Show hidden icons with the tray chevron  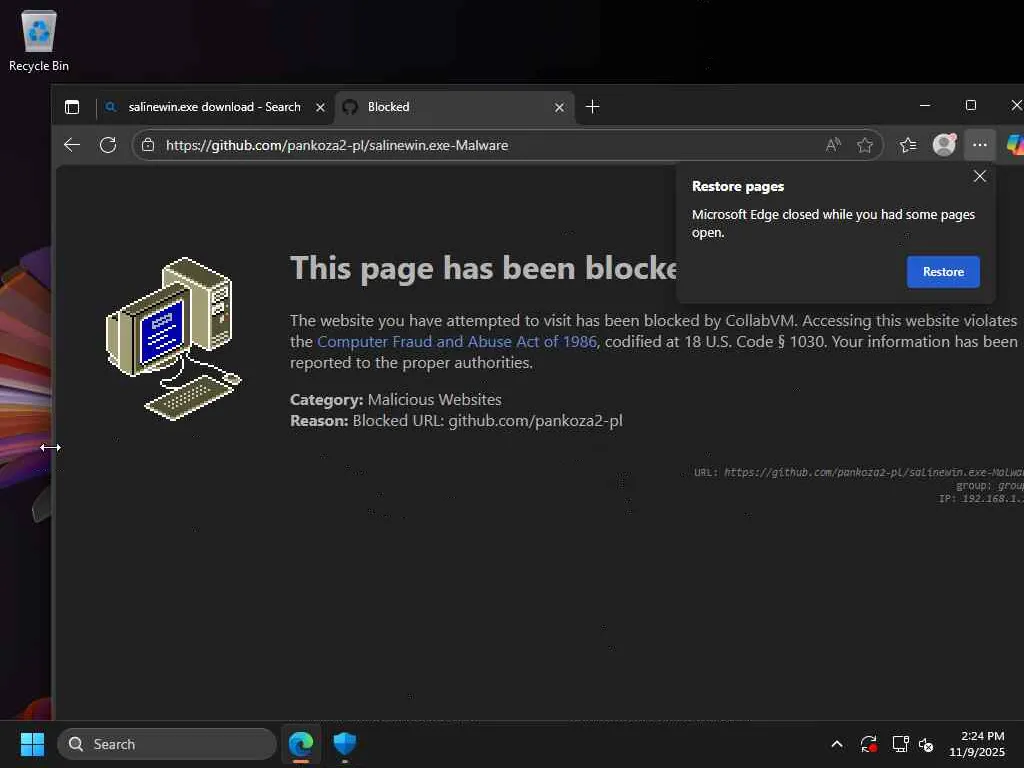coord(837,744)
